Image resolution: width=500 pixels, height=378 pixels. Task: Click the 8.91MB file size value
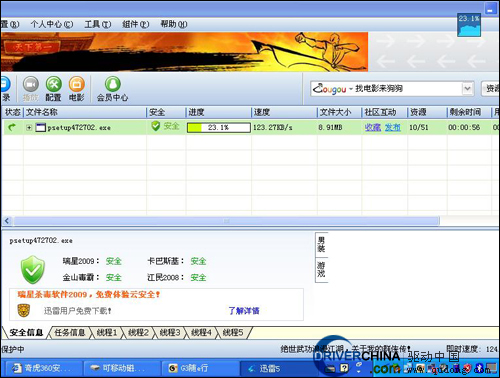(x=330, y=128)
